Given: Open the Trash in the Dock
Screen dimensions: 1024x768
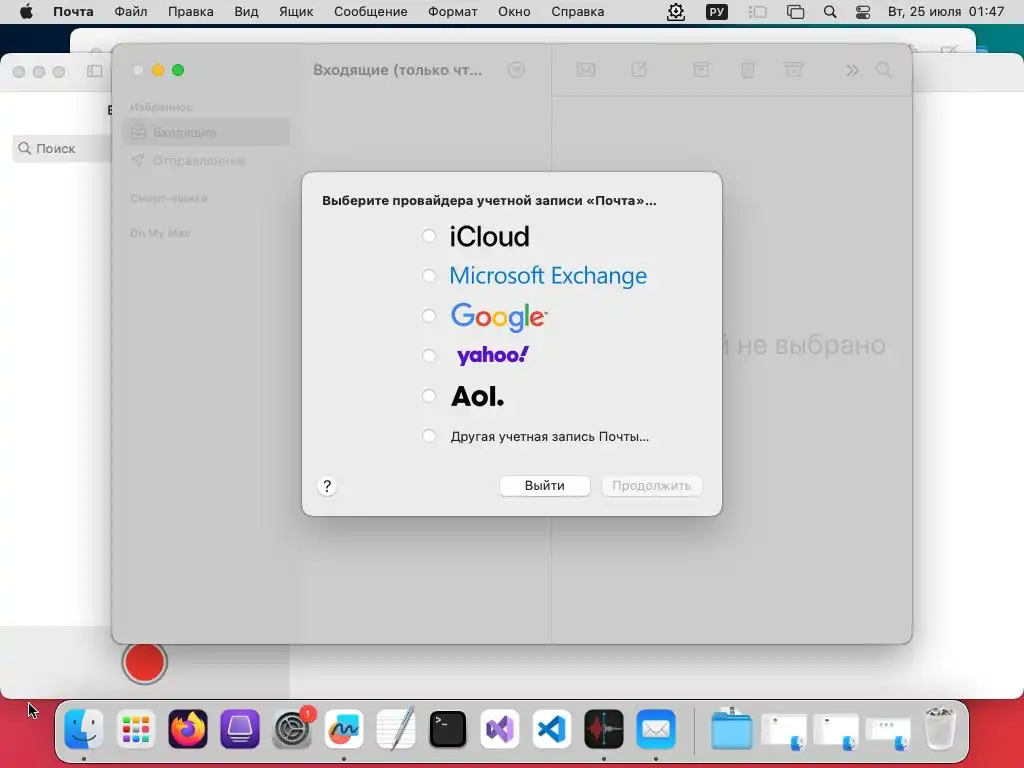Looking at the screenshot, I should click(940, 729).
